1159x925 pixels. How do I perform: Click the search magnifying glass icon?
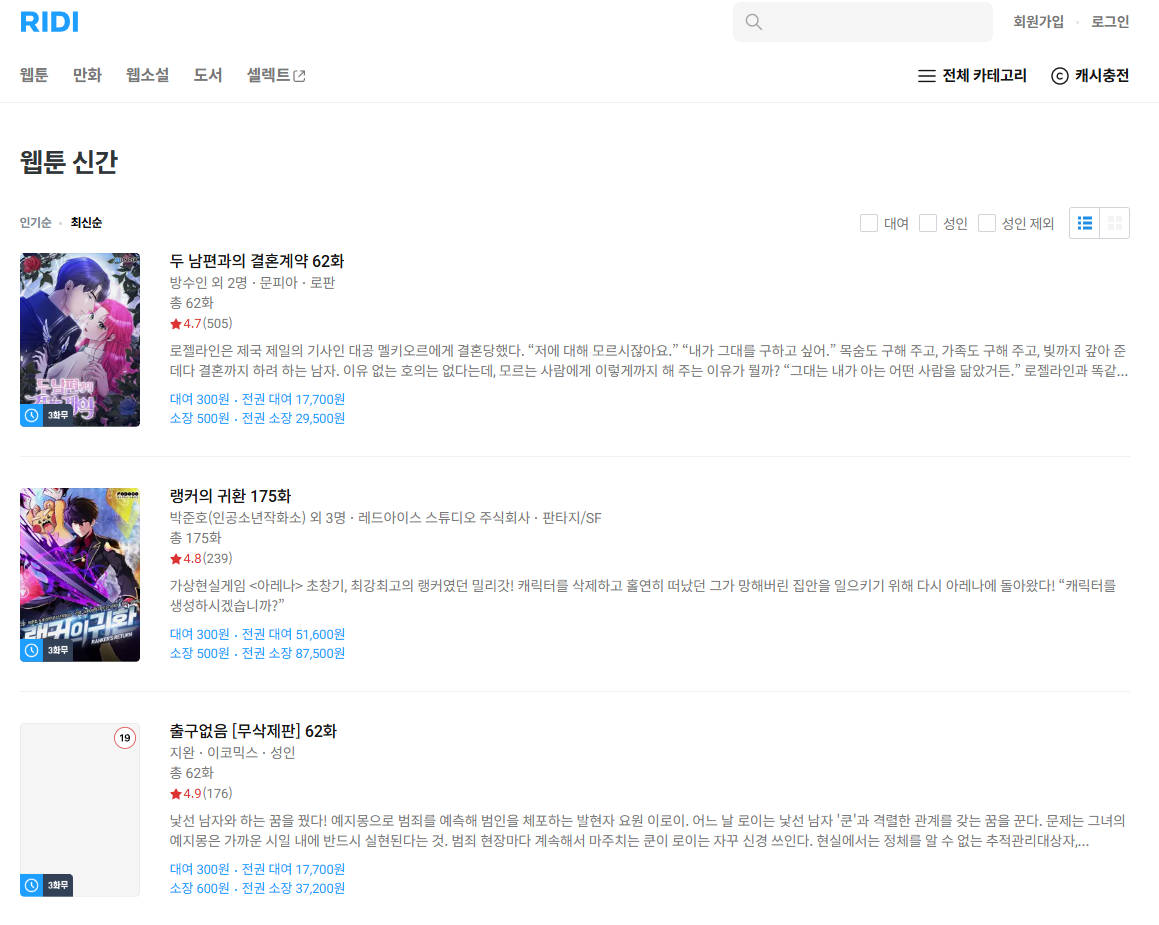click(753, 21)
